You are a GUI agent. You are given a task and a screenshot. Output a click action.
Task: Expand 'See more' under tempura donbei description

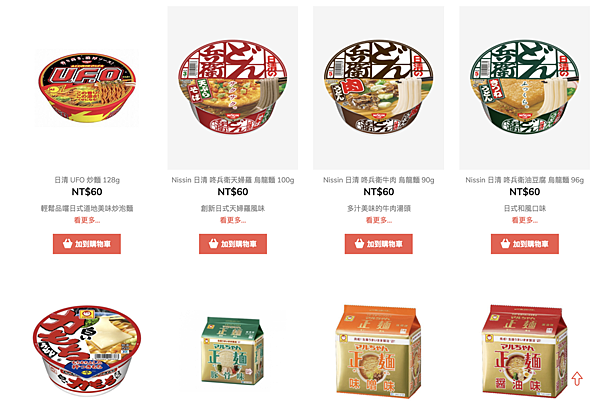[233, 220]
